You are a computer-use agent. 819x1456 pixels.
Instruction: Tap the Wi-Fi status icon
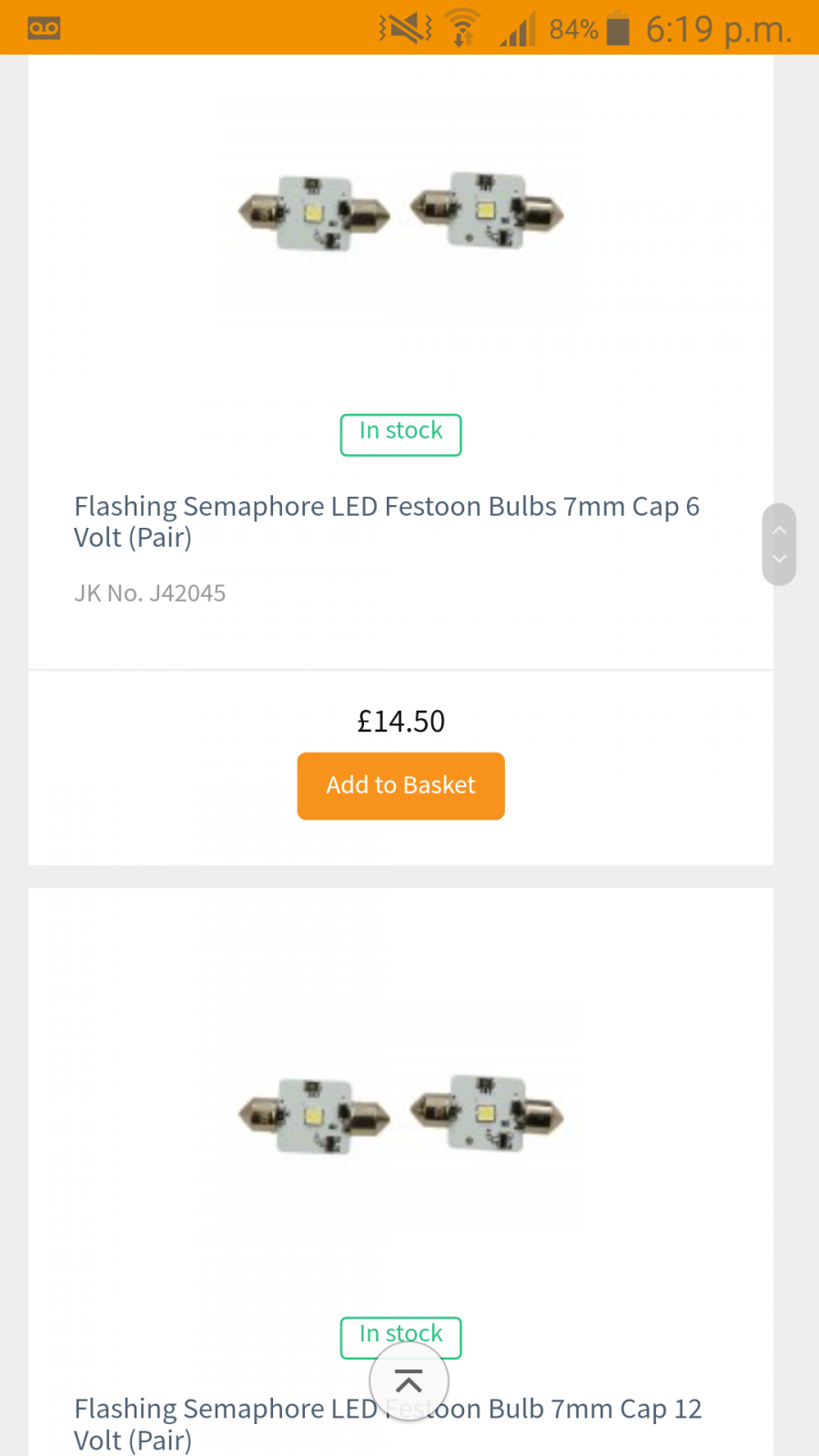(462, 28)
